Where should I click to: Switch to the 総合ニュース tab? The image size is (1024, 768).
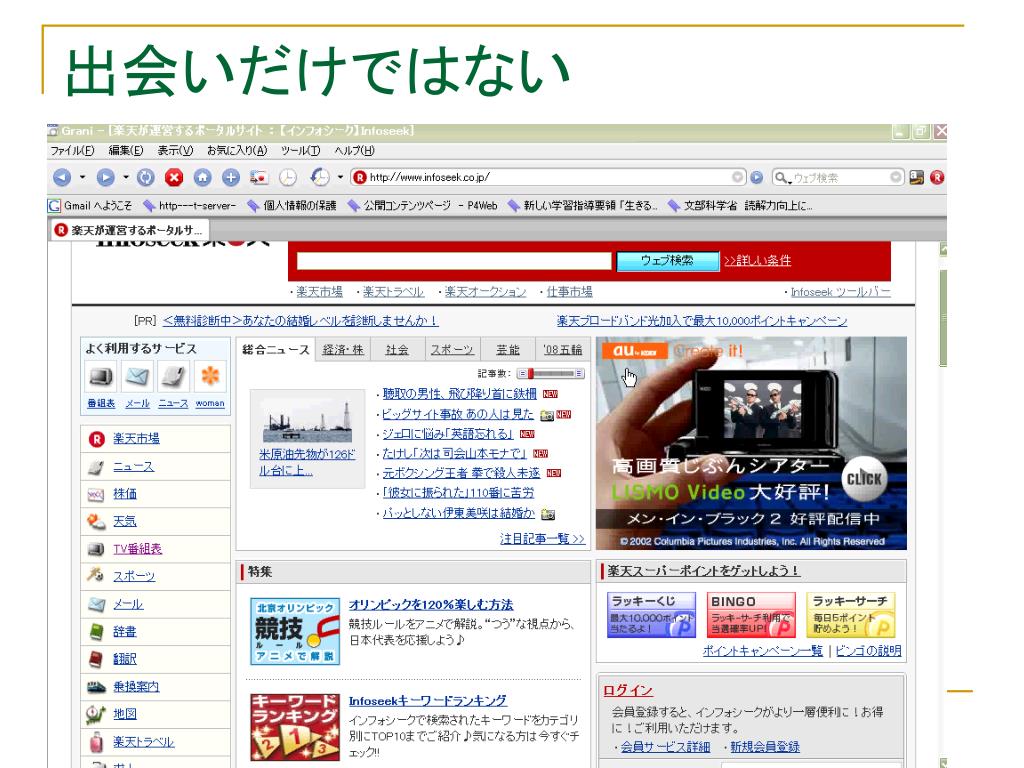(x=275, y=349)
